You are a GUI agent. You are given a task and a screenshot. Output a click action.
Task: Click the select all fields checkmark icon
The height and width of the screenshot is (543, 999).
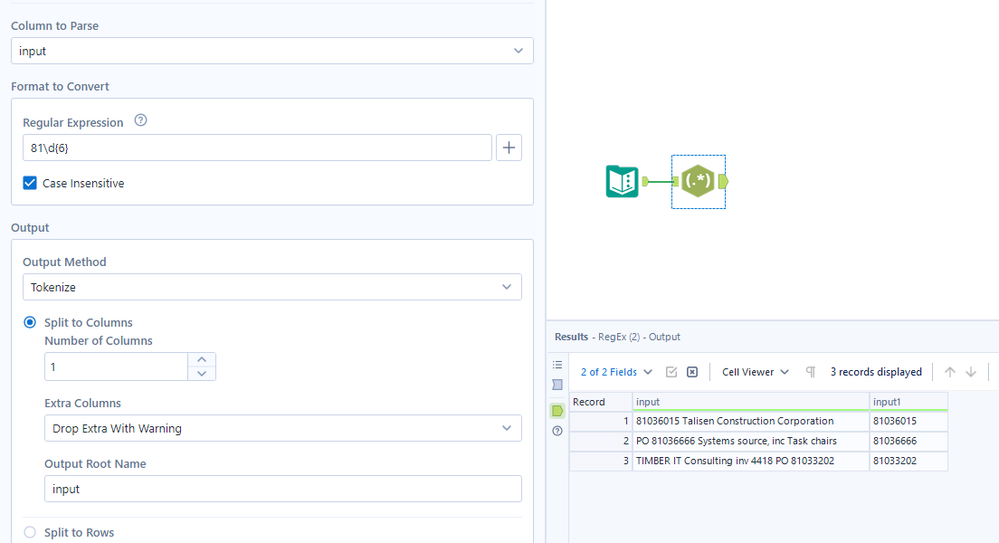coord(672,372)
